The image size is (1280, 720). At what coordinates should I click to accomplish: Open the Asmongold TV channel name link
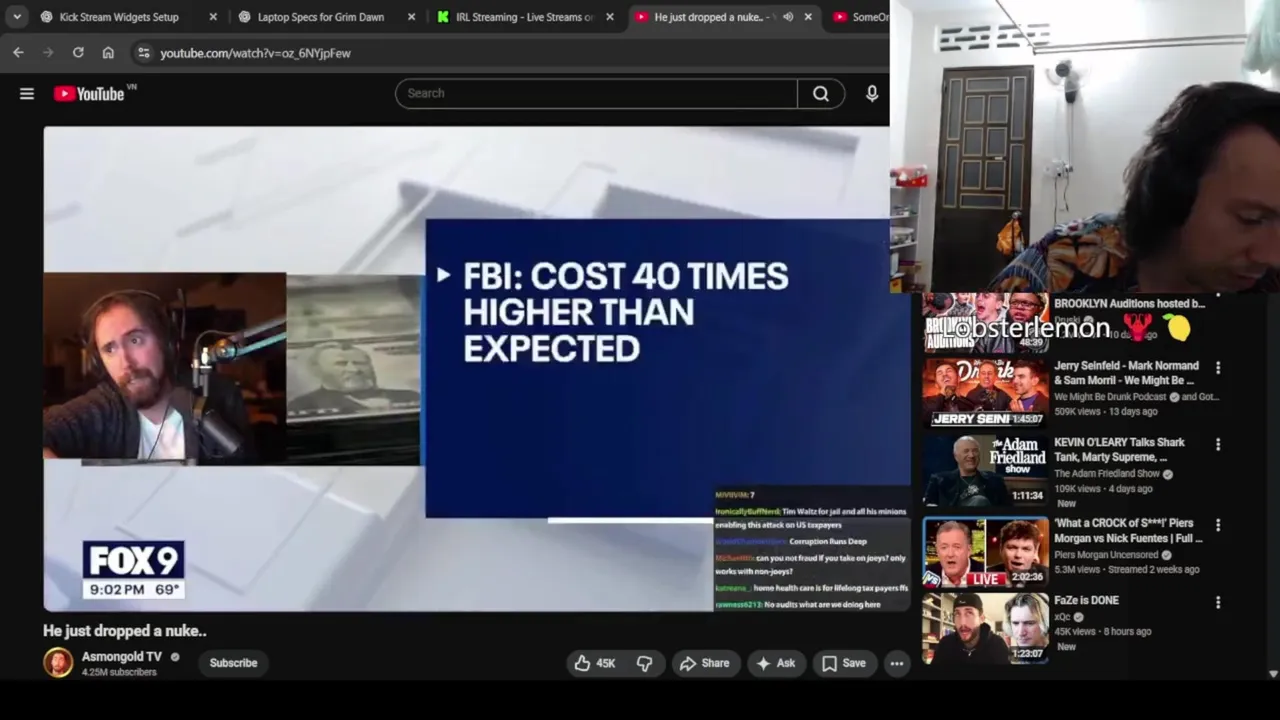121,656
